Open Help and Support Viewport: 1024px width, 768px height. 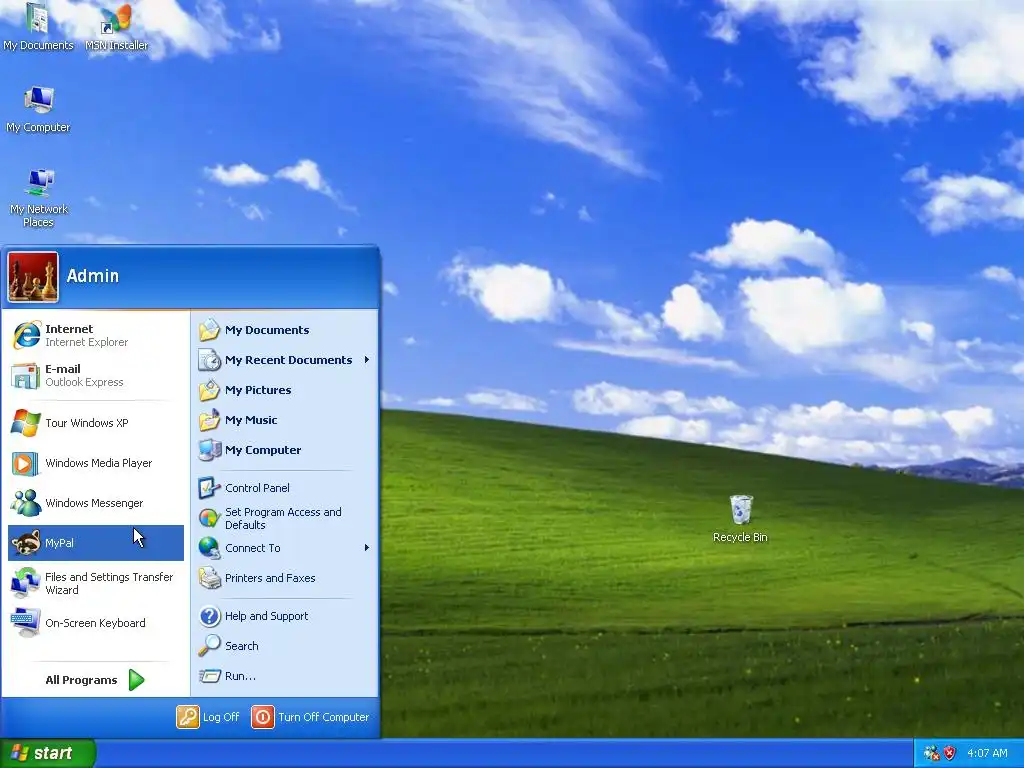[x=285, y=616]
